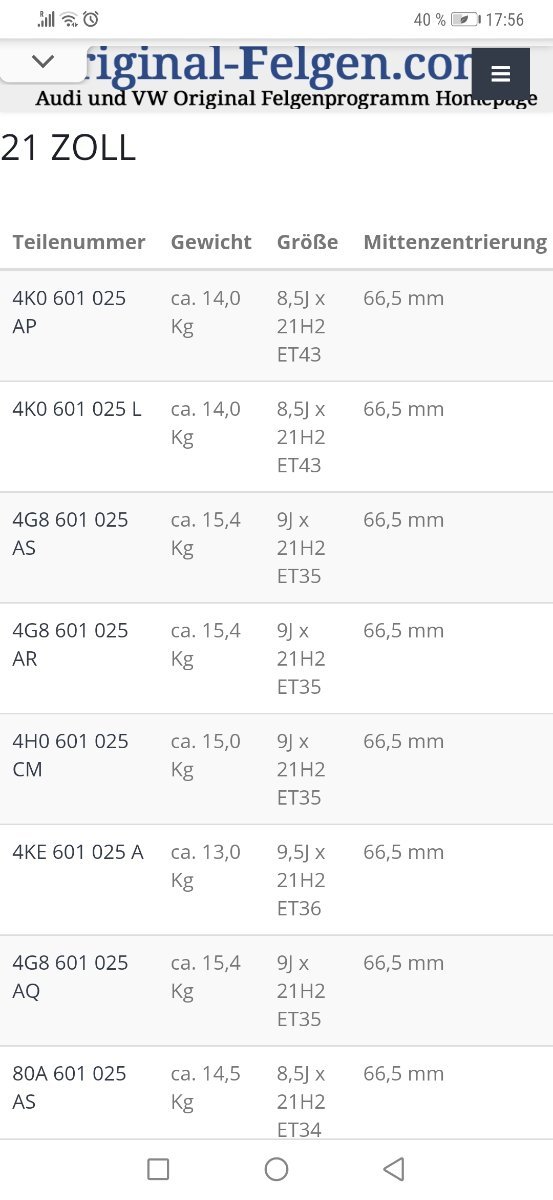Select part number 4K0 601 025 AP

(x=70, y=312)
